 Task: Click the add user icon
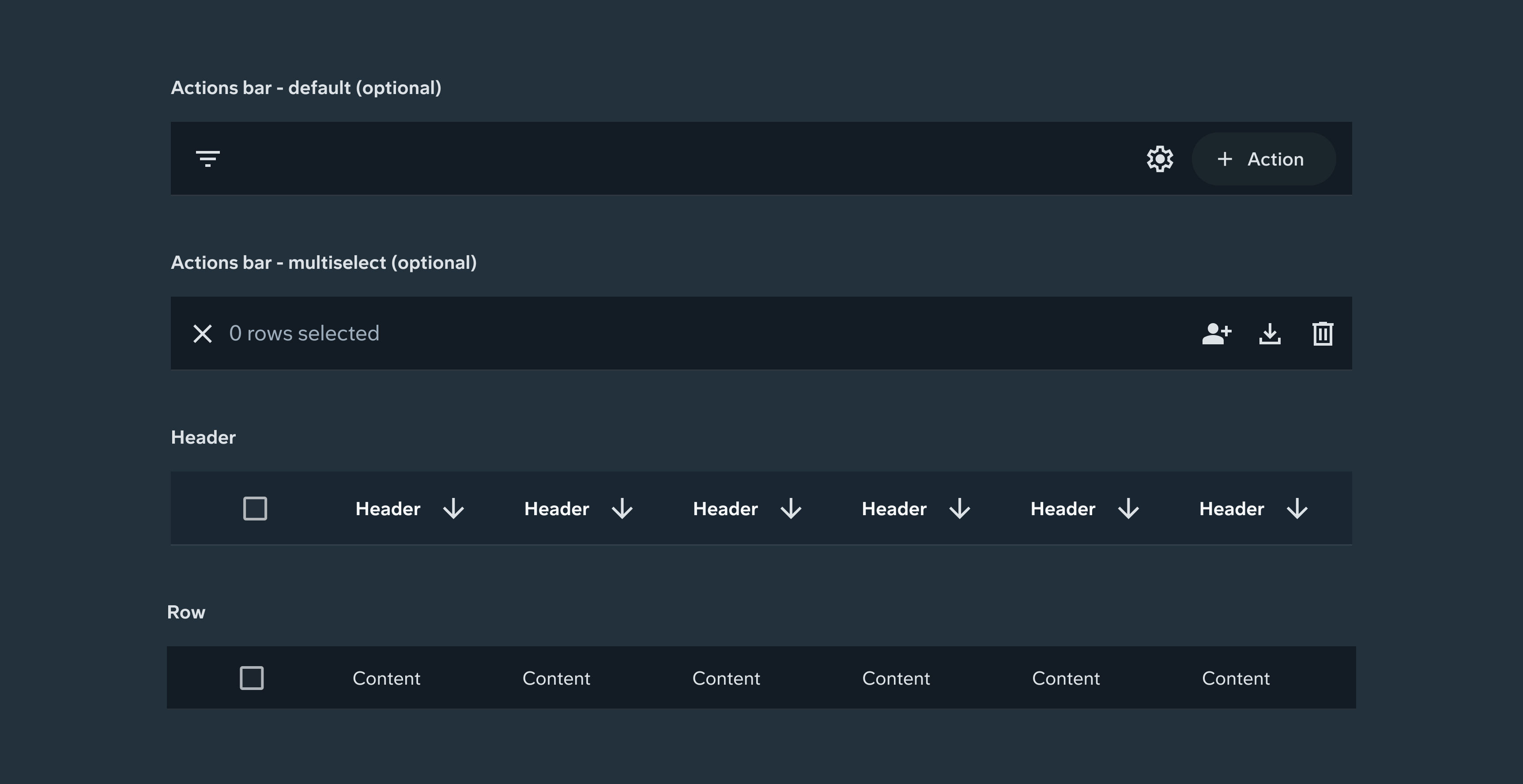[1216, 333]
